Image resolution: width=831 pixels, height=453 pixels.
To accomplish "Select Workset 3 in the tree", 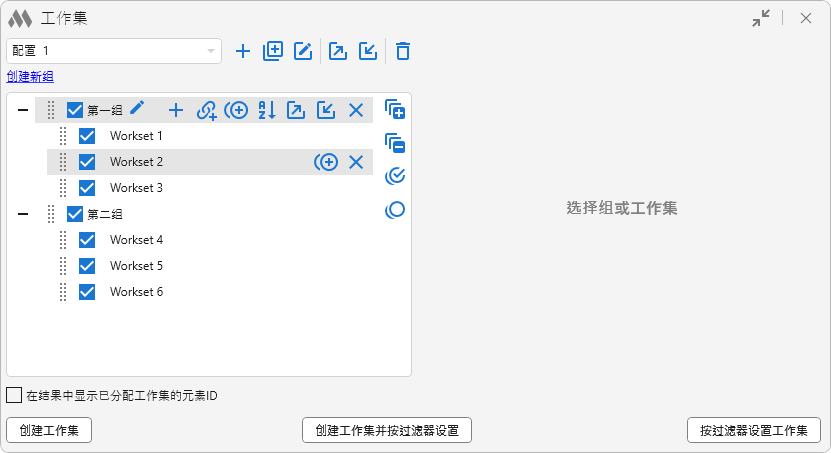I will pos(136,188).
